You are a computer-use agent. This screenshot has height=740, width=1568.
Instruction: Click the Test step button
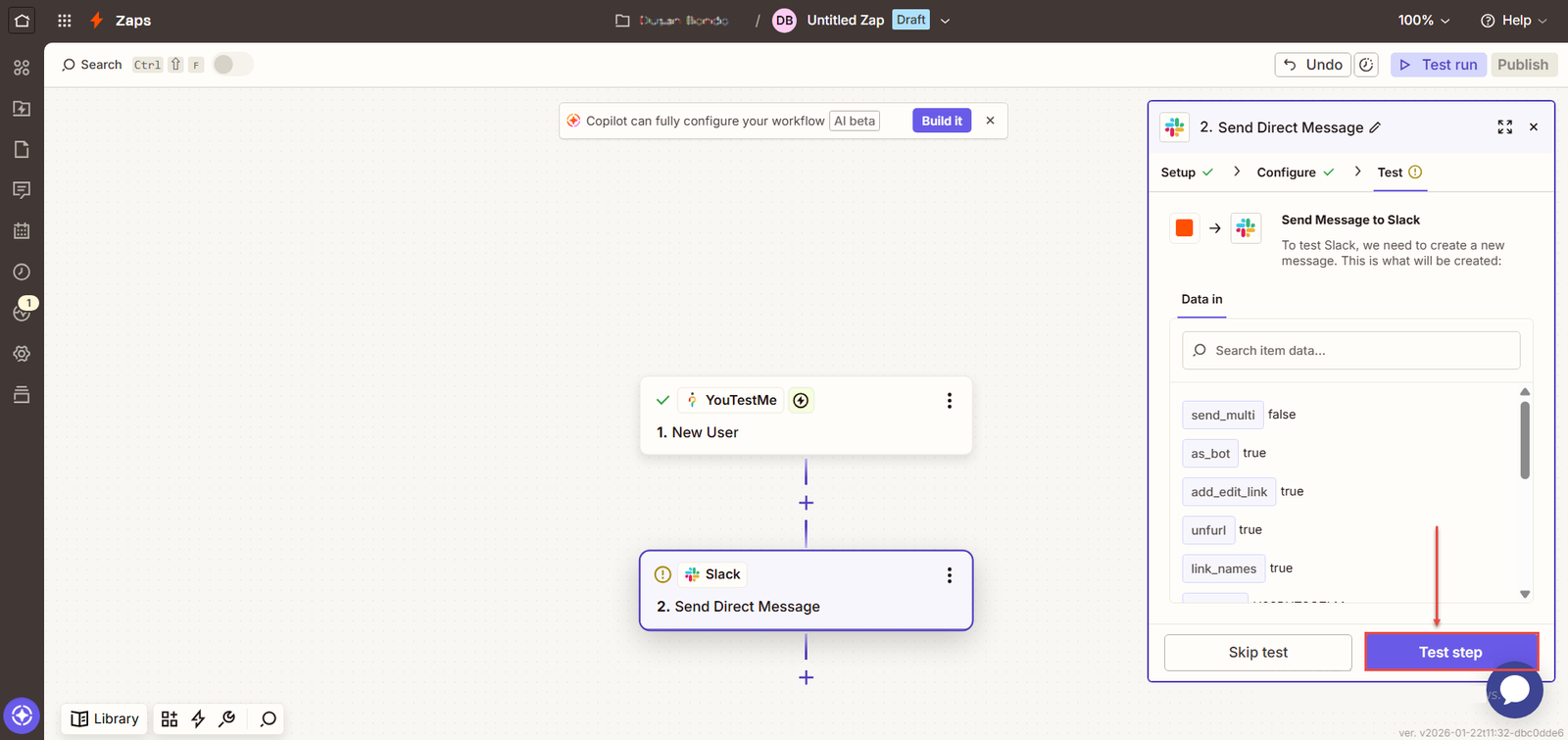click(x=1450, y=653)
